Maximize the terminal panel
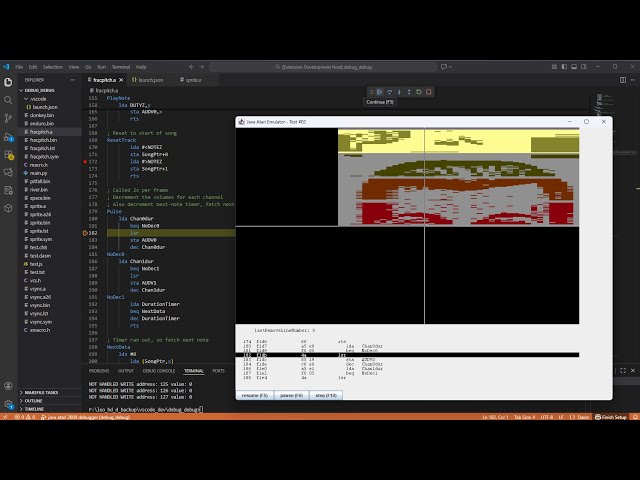The width and height of the screenshot is (640, 480). 623,370
